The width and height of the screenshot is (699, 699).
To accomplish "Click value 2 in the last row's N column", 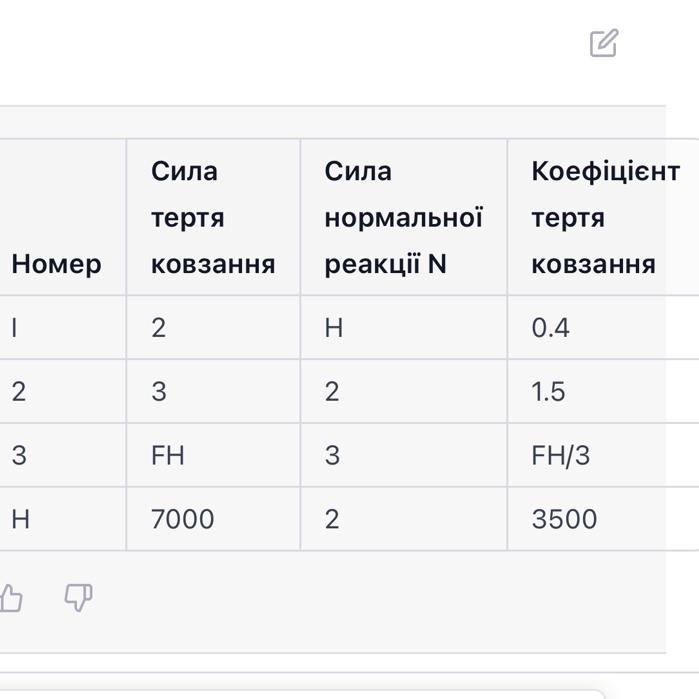I will (404, 519).
